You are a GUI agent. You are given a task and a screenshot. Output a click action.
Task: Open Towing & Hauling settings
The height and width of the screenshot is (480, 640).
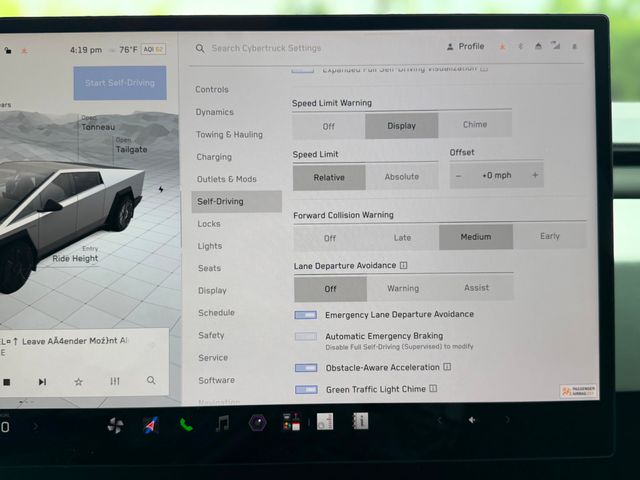point(229,134)
